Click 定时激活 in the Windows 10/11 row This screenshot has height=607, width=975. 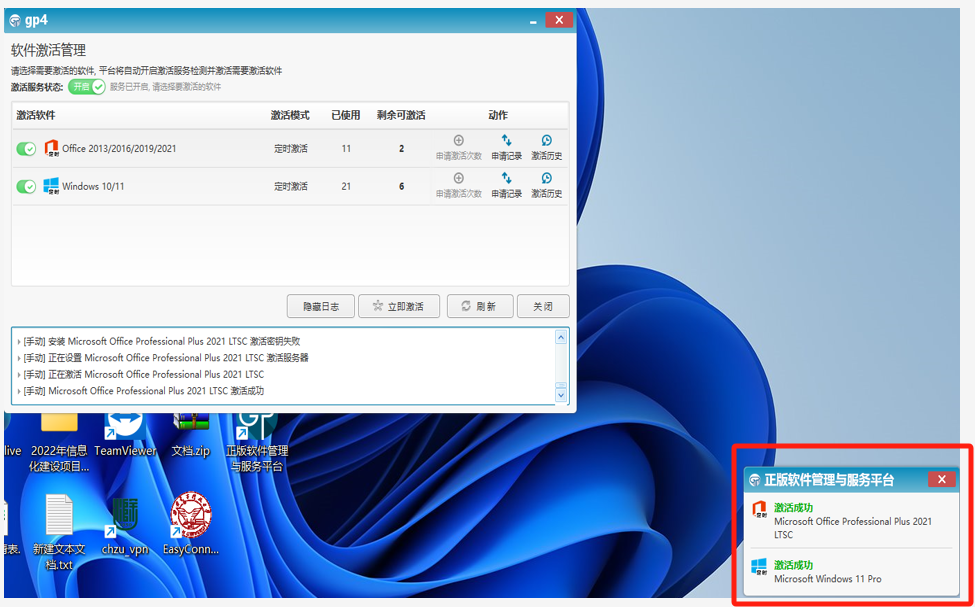coord(290,186)
